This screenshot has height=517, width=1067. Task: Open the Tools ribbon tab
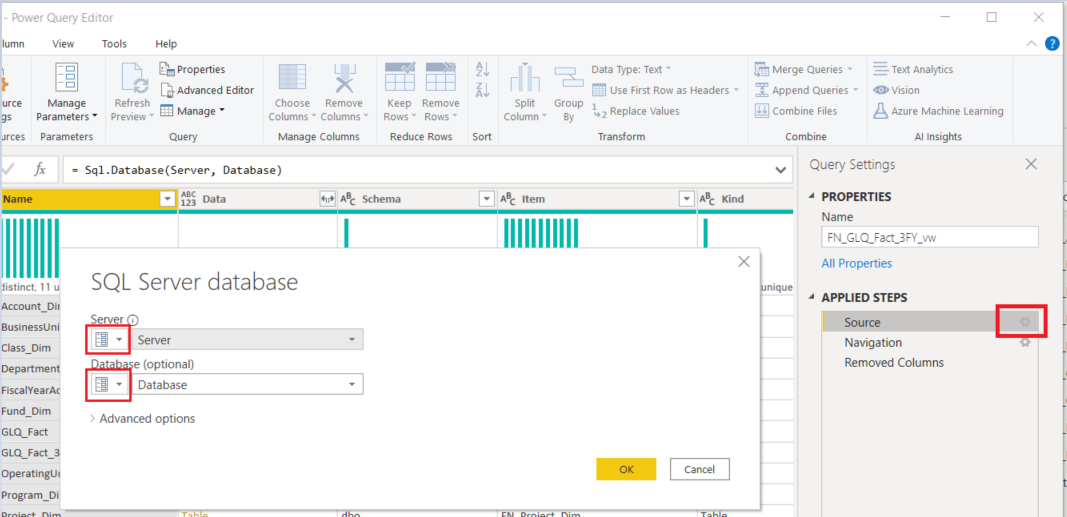pos(114,44)
